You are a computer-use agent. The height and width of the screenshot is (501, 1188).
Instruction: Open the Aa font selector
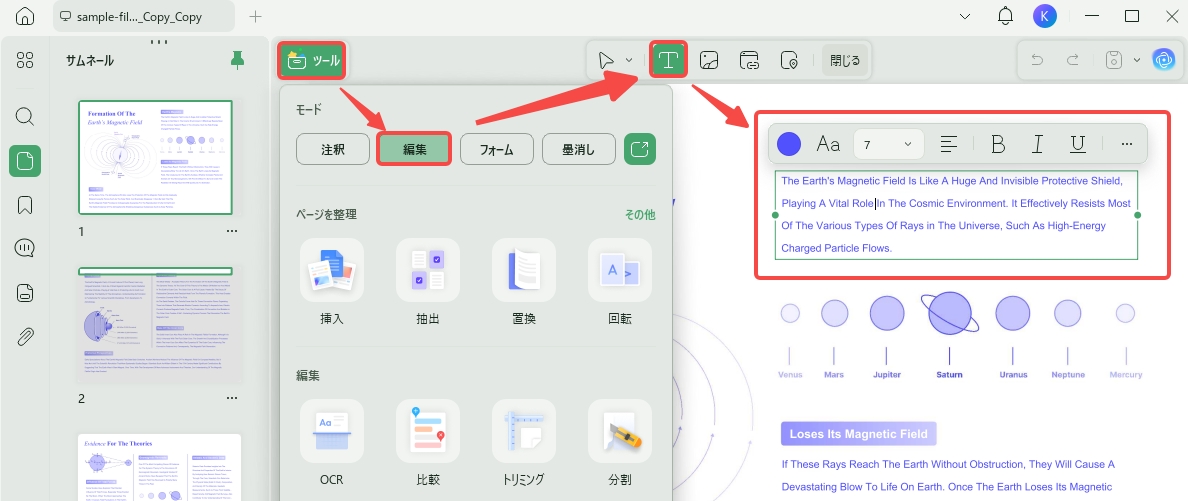[828, 143]
